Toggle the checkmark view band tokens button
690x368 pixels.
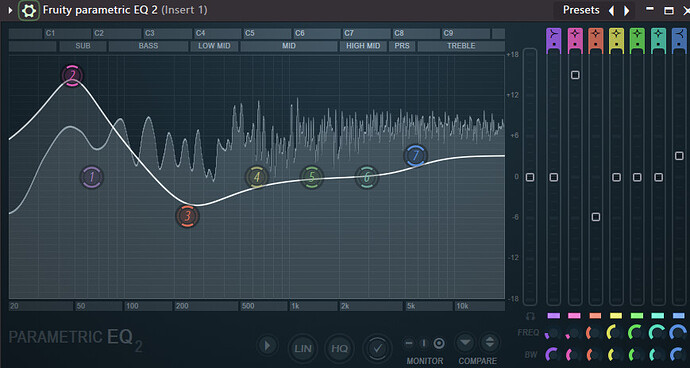coord(377,349)
